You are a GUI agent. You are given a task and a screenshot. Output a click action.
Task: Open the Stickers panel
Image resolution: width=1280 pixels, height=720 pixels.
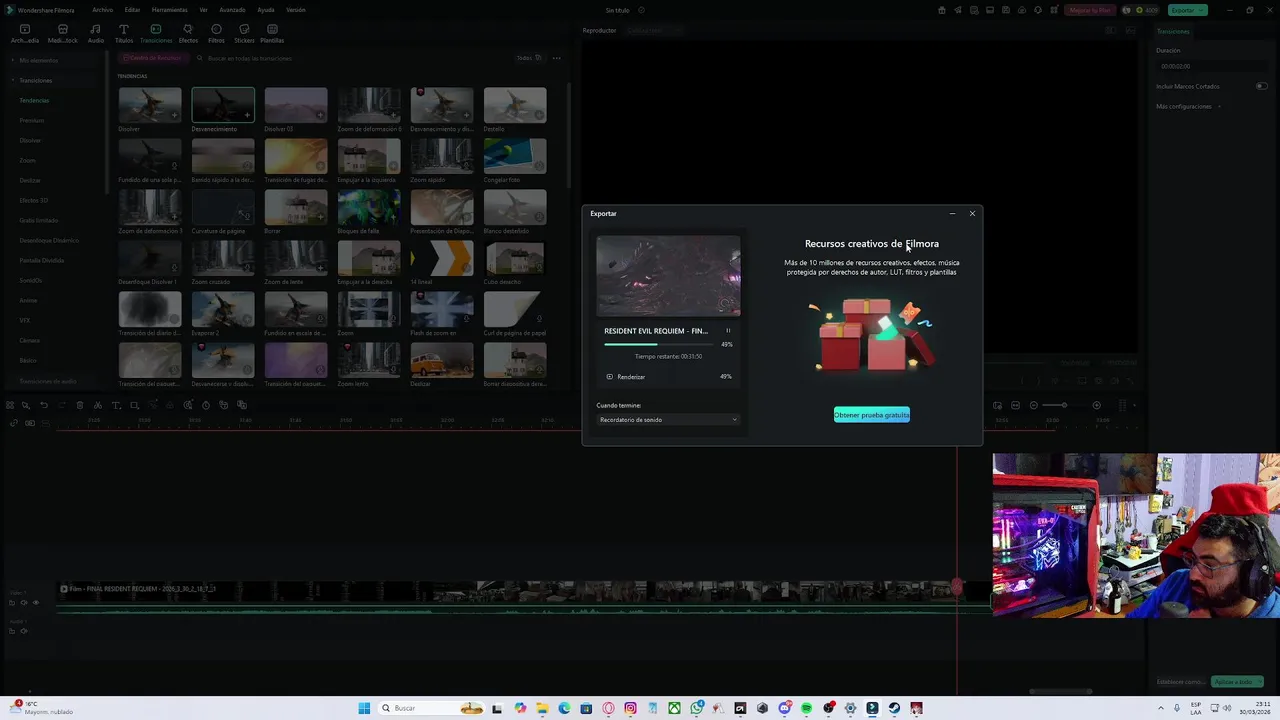(x=244, y=34)
